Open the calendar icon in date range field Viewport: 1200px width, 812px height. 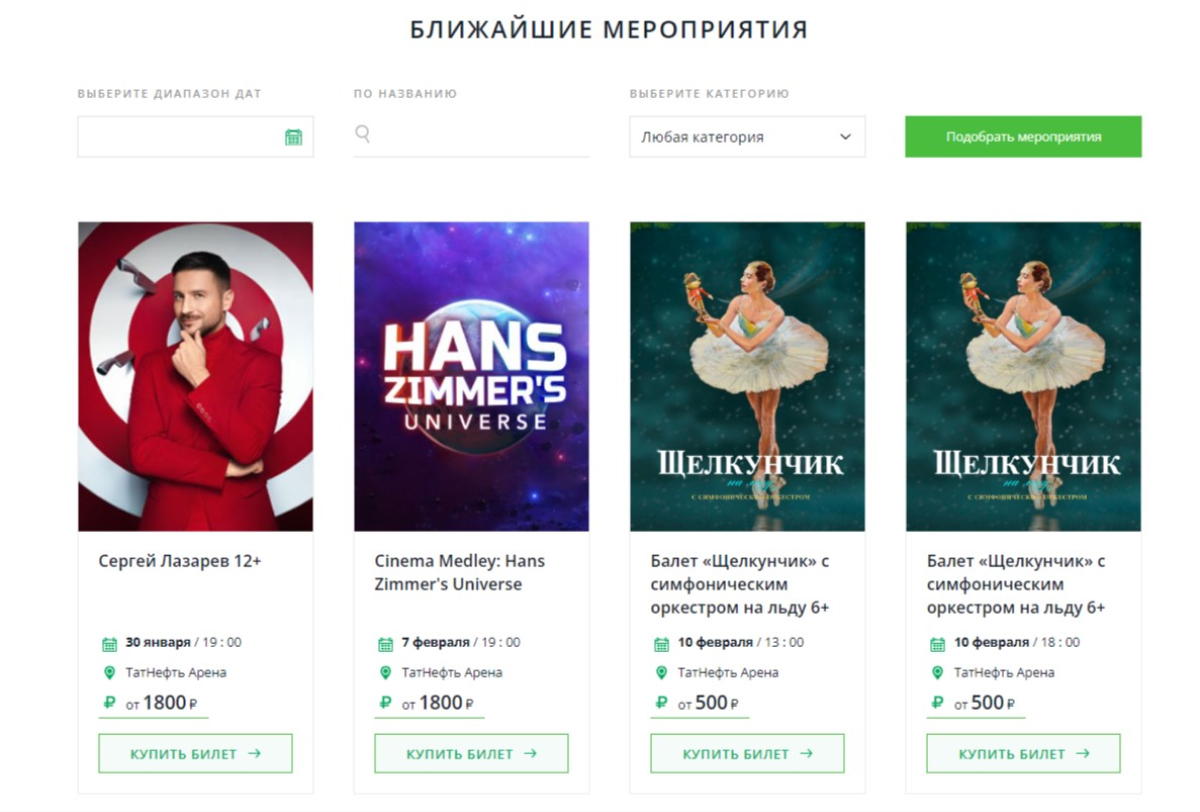click(293, 137)
